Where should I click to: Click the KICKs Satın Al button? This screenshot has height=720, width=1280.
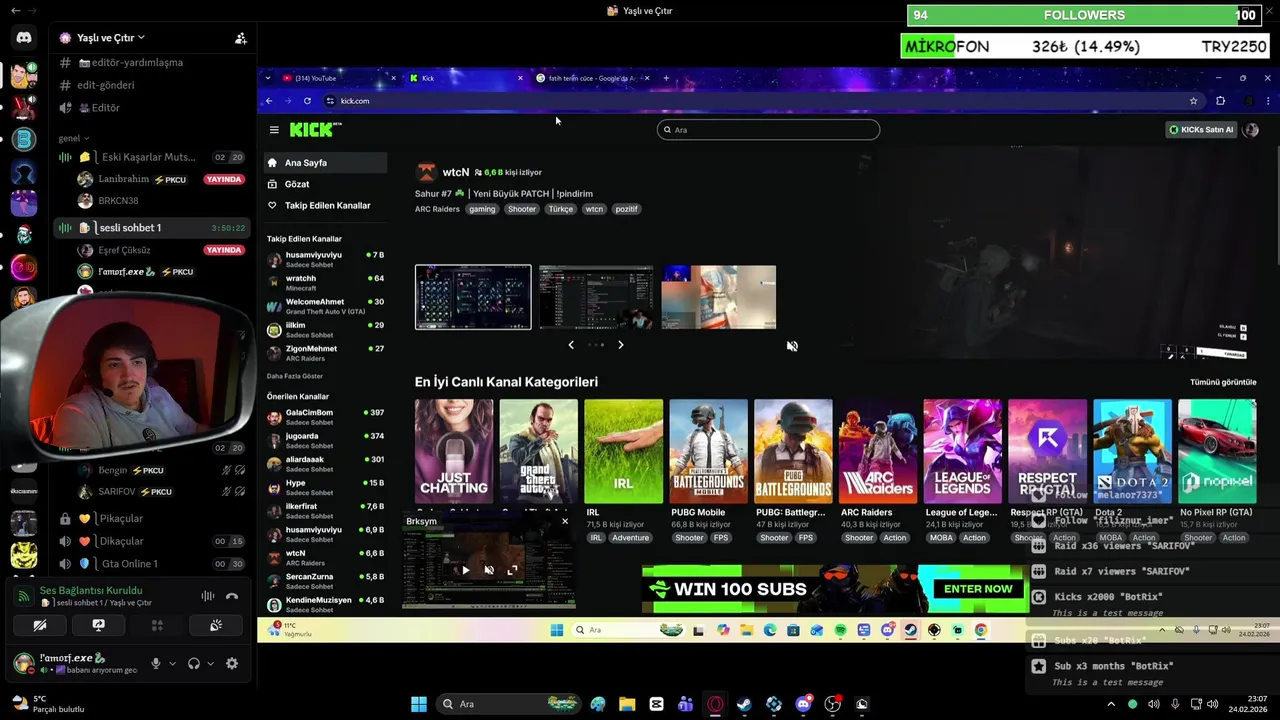[1201, 130]
